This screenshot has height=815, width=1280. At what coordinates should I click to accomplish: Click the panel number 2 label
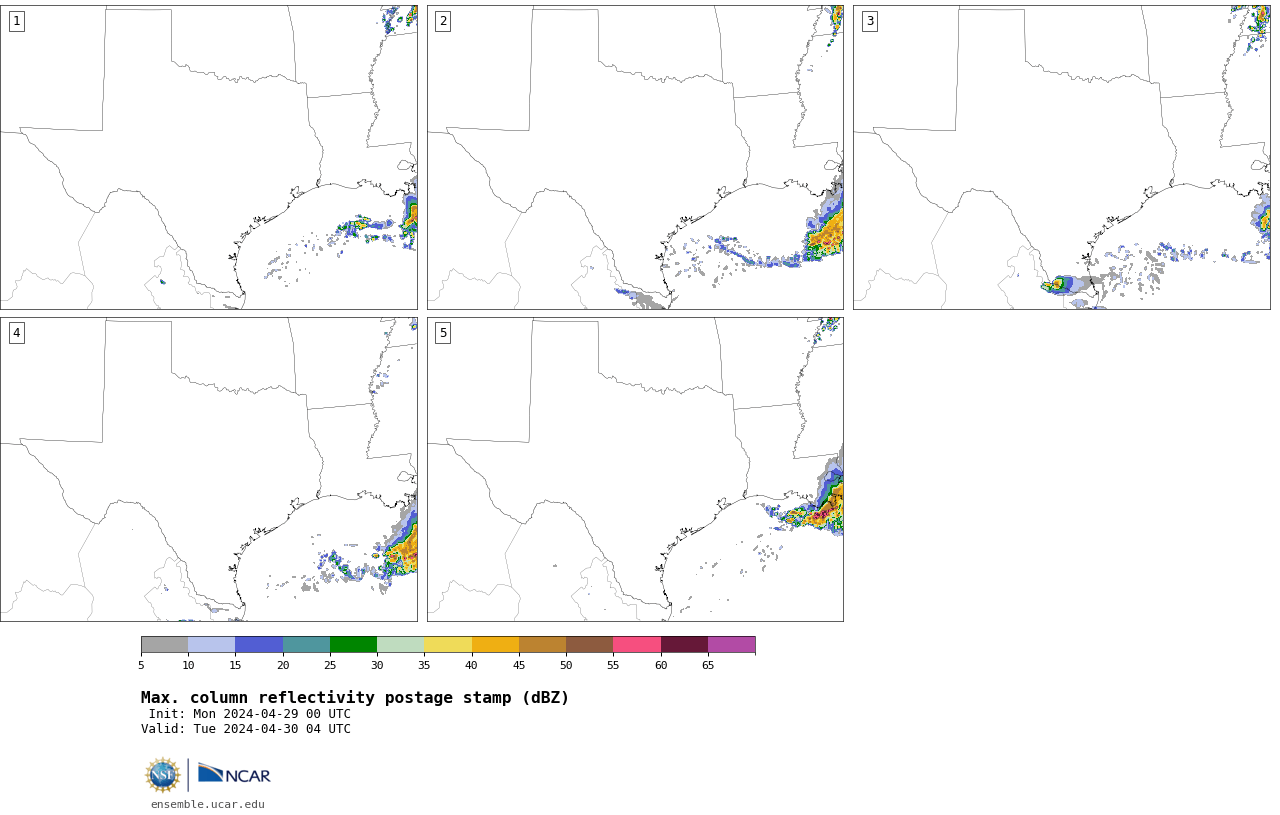pos(443,21)
